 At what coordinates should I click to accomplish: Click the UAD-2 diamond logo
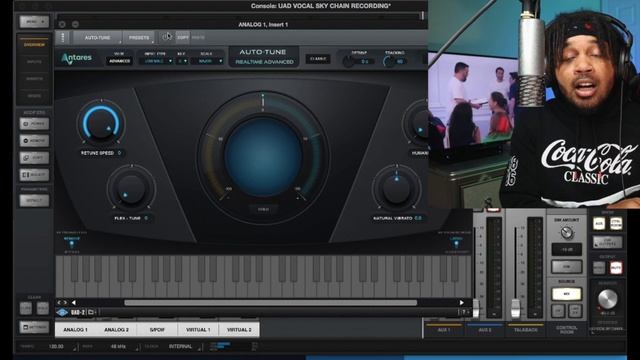[x=62, y=313]
